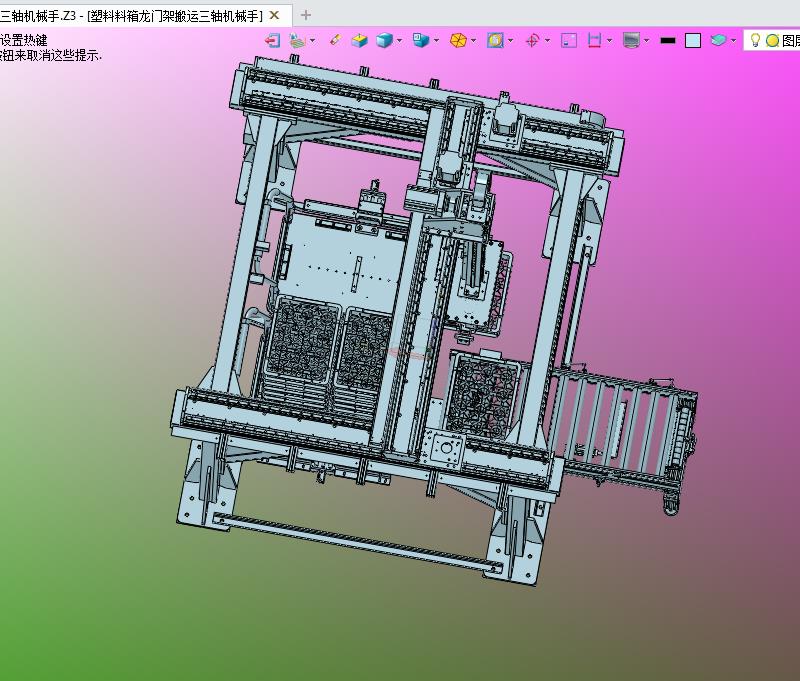
Task: Click the grey monitor display icon
Action: (x=631, y=40)
